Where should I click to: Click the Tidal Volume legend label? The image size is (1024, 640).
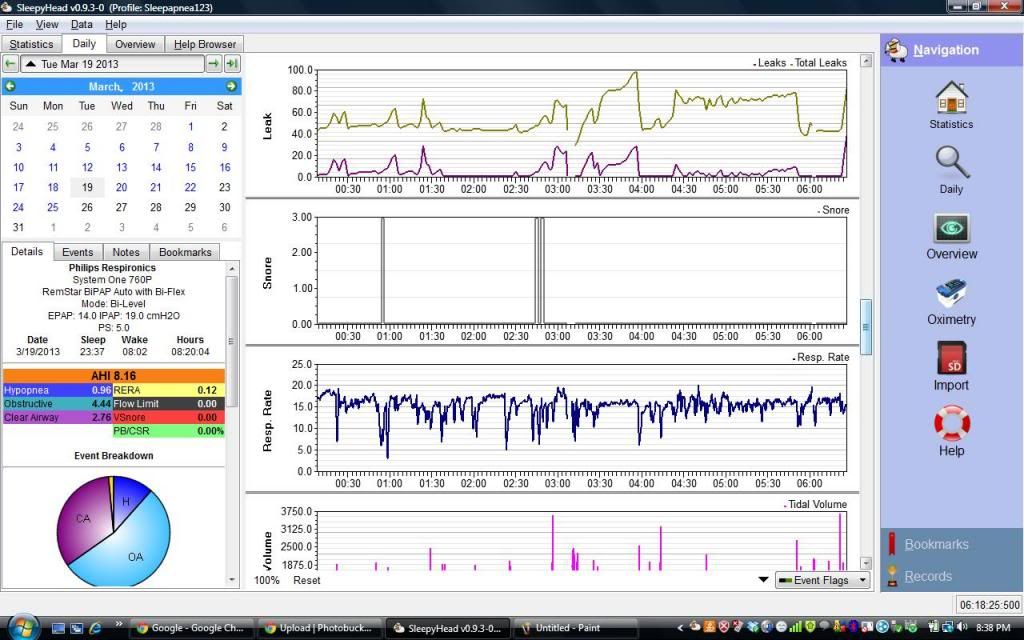pyautogui.click(x=816, y=504)
